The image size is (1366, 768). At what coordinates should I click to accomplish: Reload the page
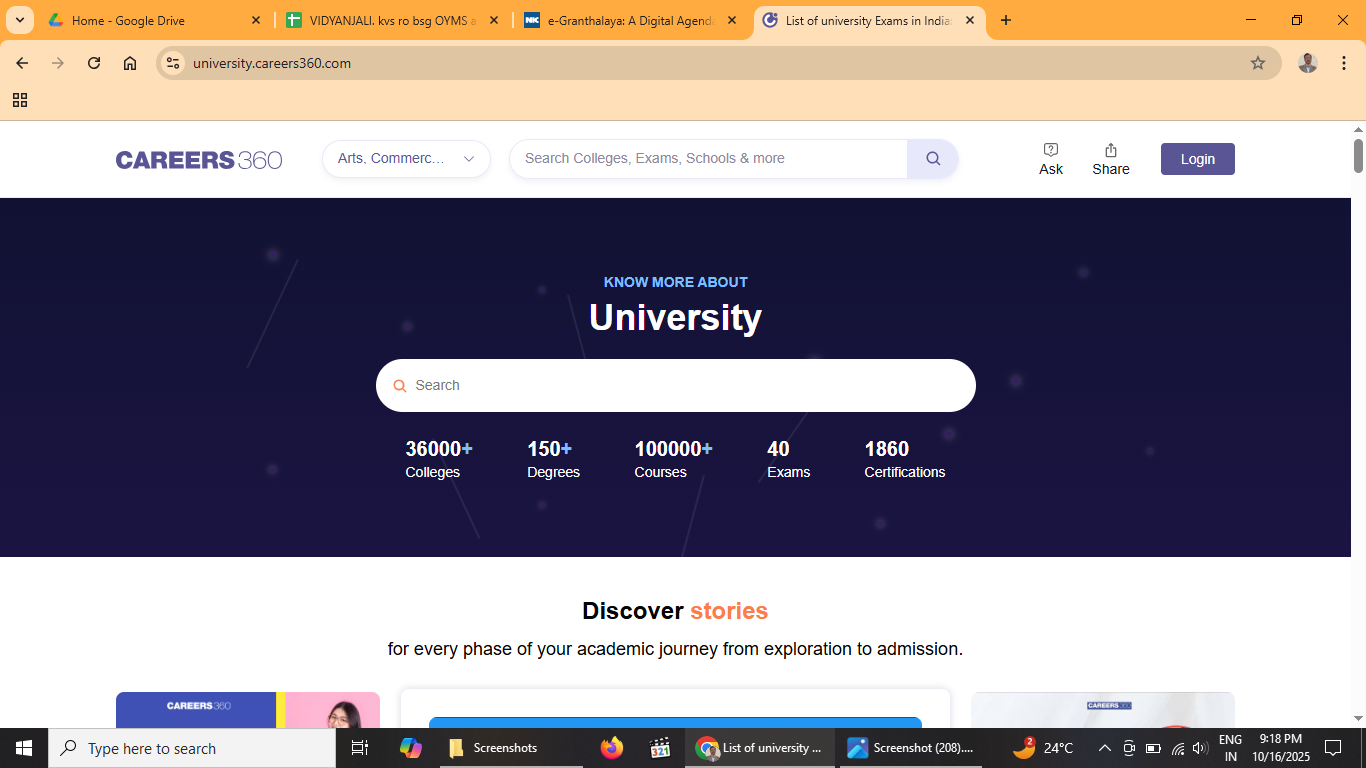94,63
